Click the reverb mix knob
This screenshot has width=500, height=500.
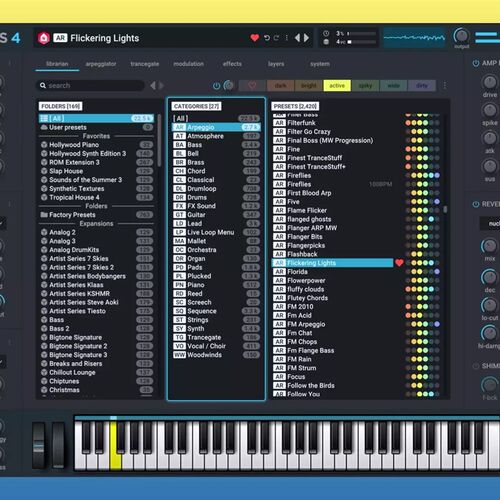click(x=489, y=246)
